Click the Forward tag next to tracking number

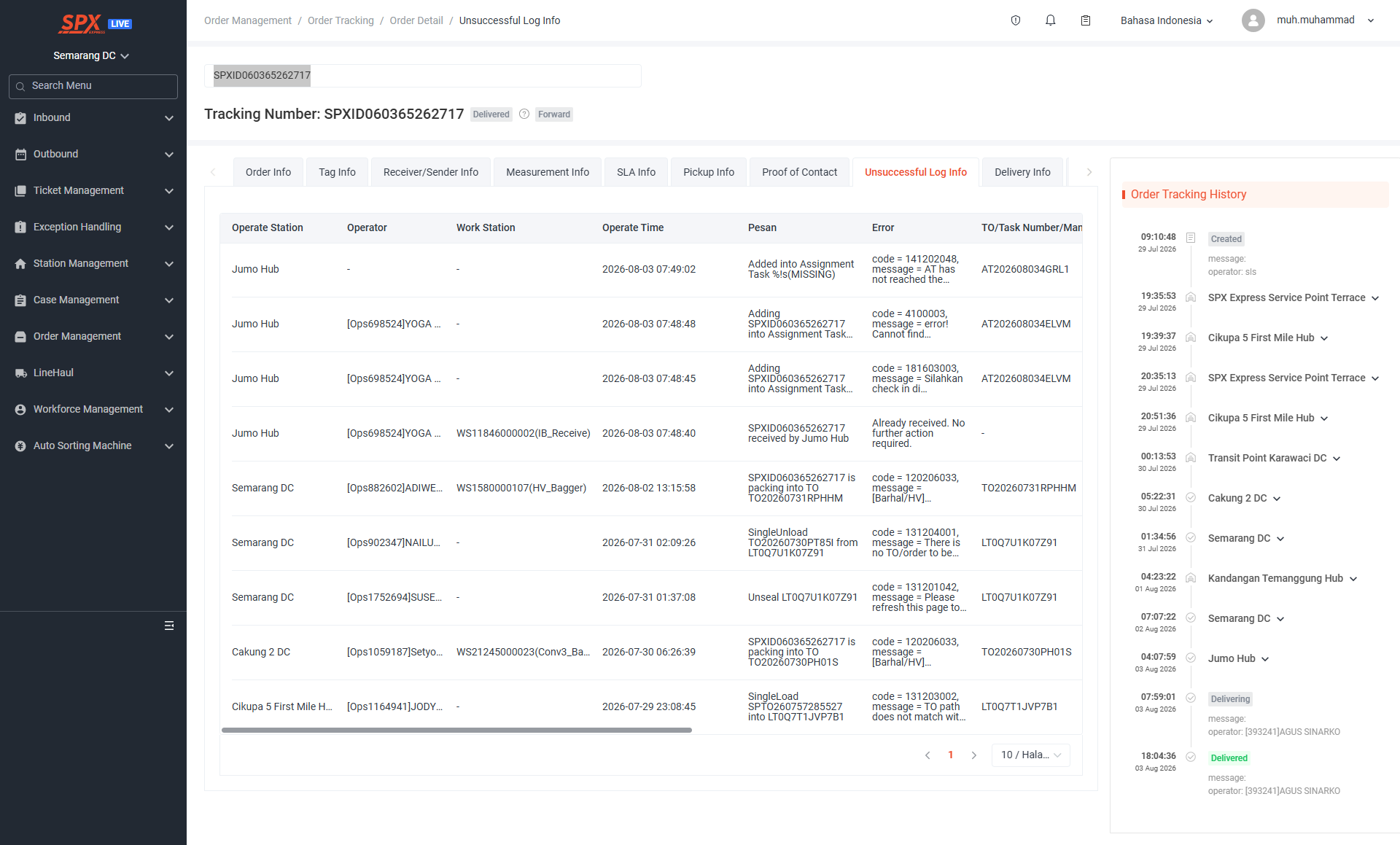(554, 114)
